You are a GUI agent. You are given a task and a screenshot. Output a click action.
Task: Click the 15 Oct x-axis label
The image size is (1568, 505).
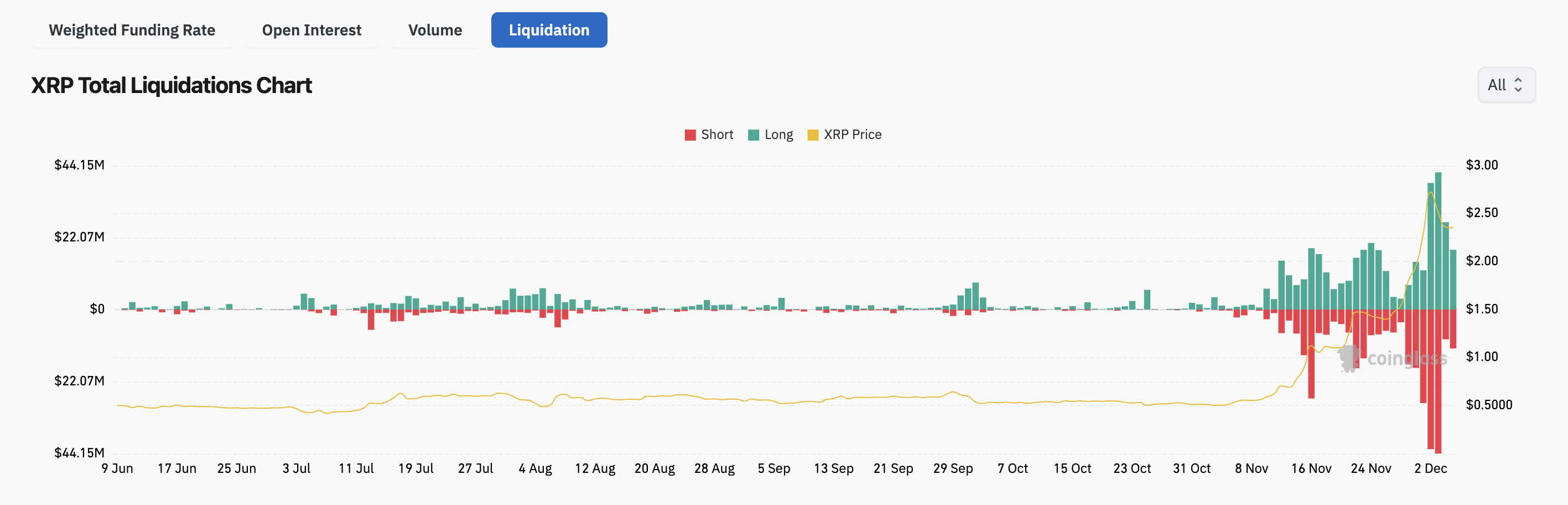tap(1072, 468)
